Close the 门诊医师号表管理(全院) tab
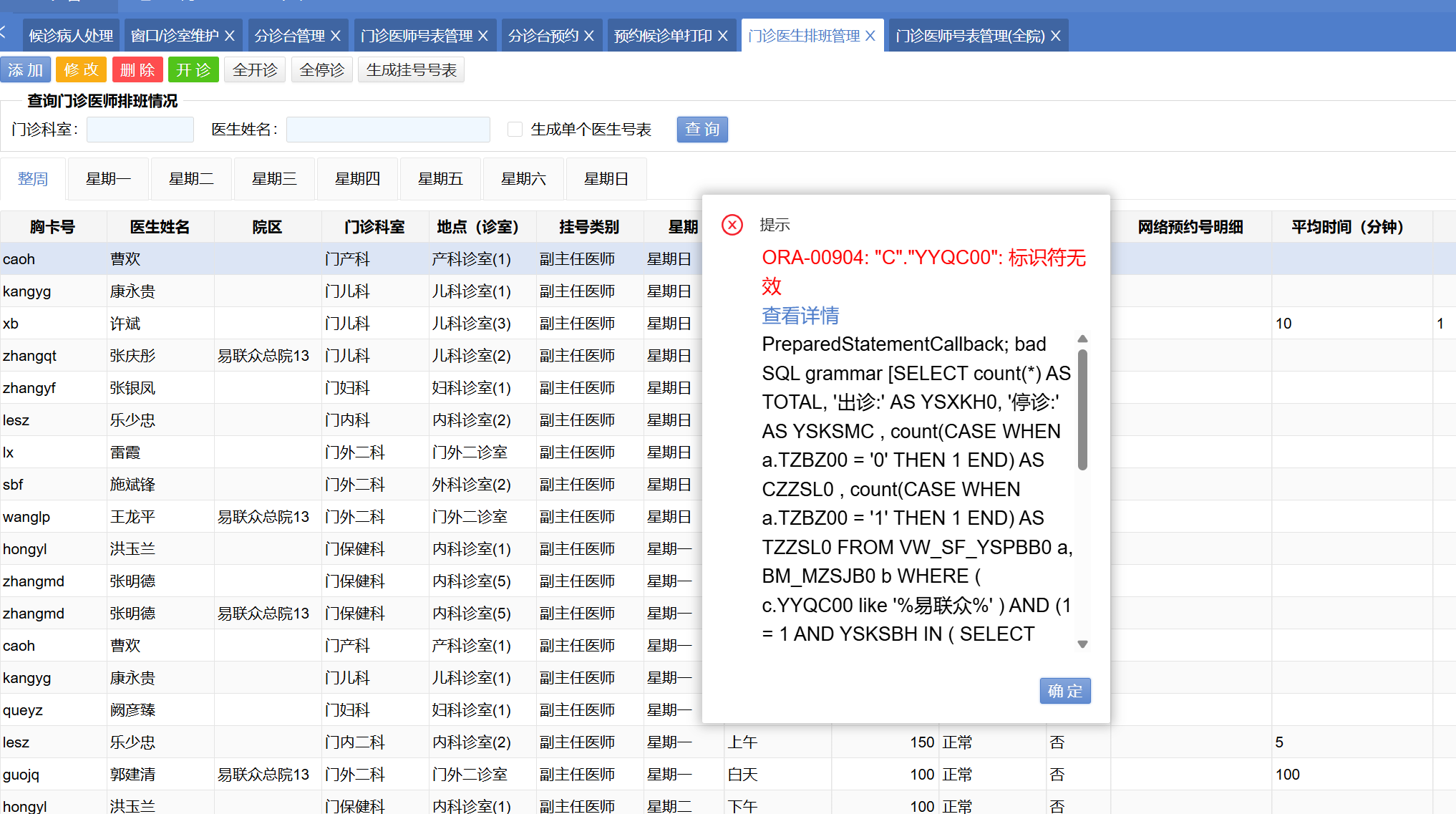 [1056, 36]
